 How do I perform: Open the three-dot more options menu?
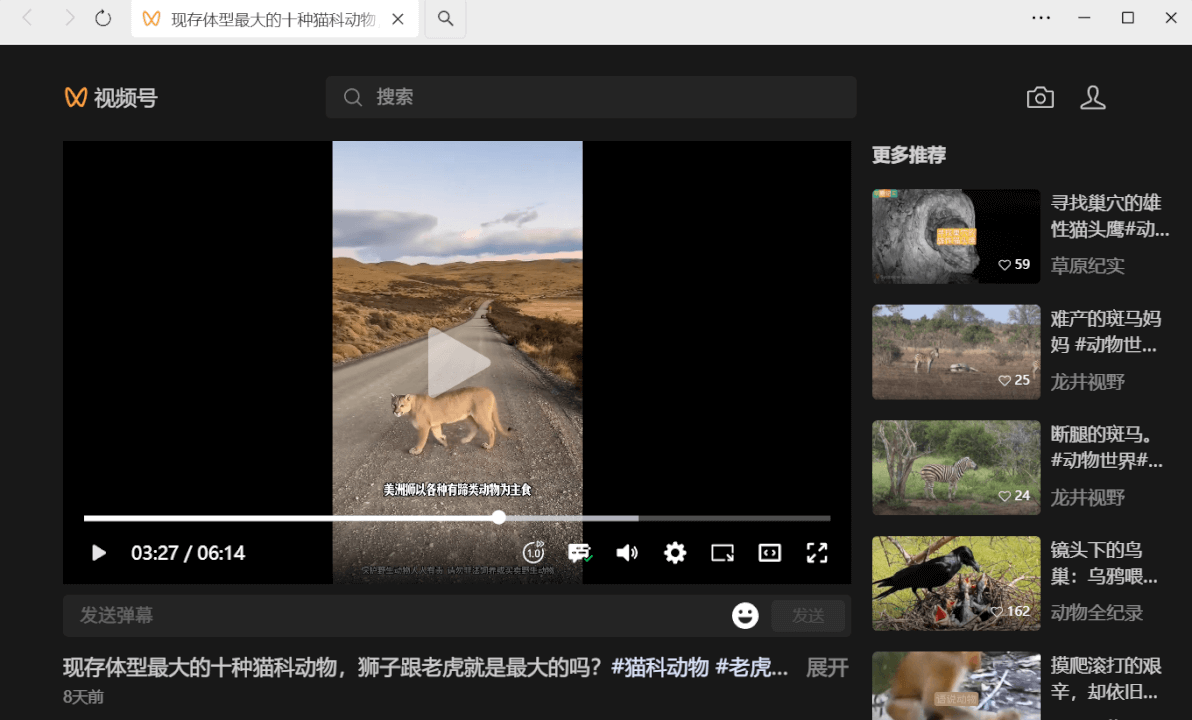(x=1041, y=18)
